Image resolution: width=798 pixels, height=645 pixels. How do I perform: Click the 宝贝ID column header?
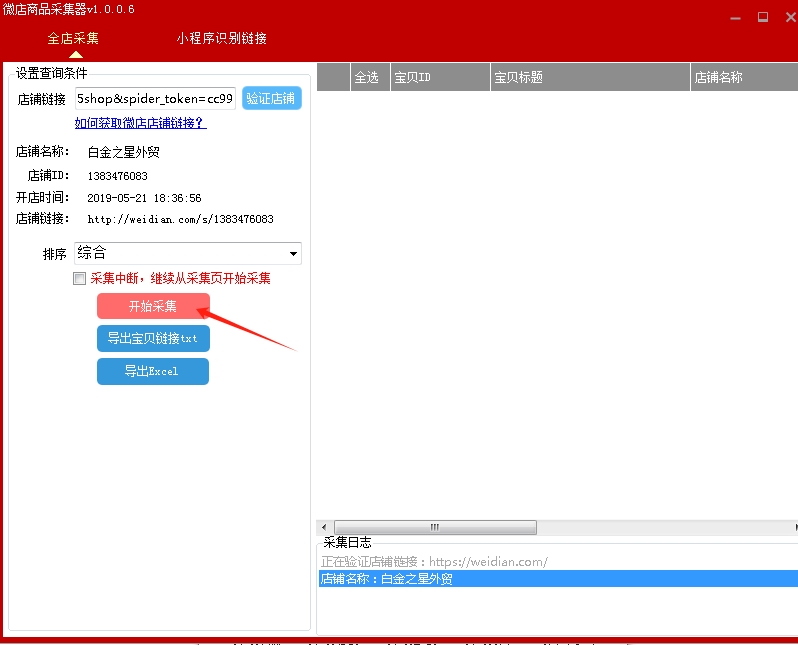(440, 77)
